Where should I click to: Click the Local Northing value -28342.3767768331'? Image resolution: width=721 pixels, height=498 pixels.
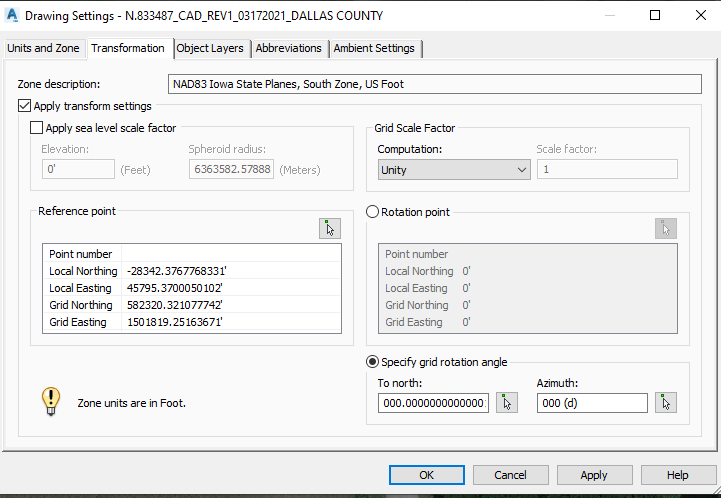coord(177,271)
